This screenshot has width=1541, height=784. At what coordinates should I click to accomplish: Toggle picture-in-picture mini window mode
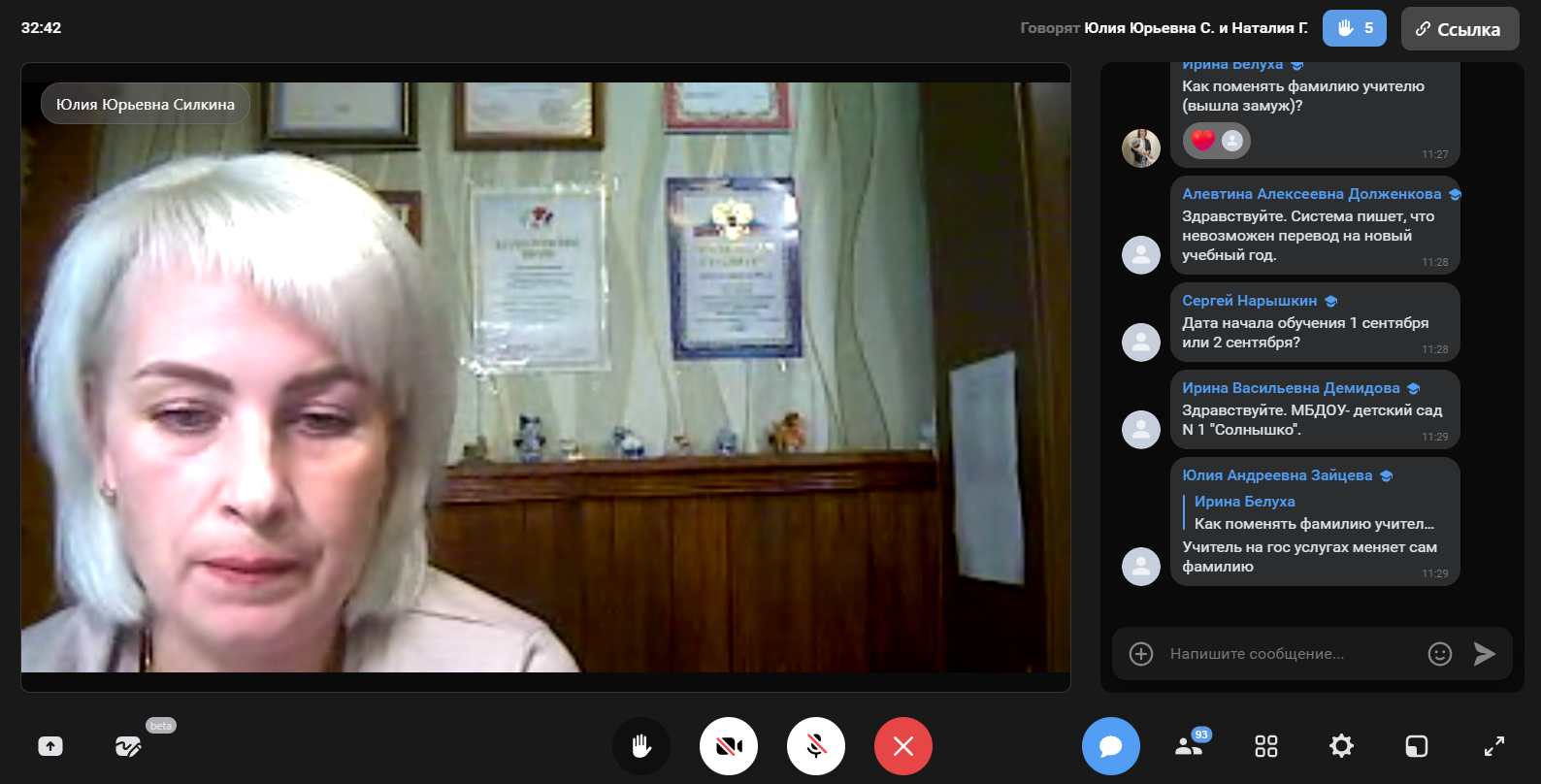1417,746
